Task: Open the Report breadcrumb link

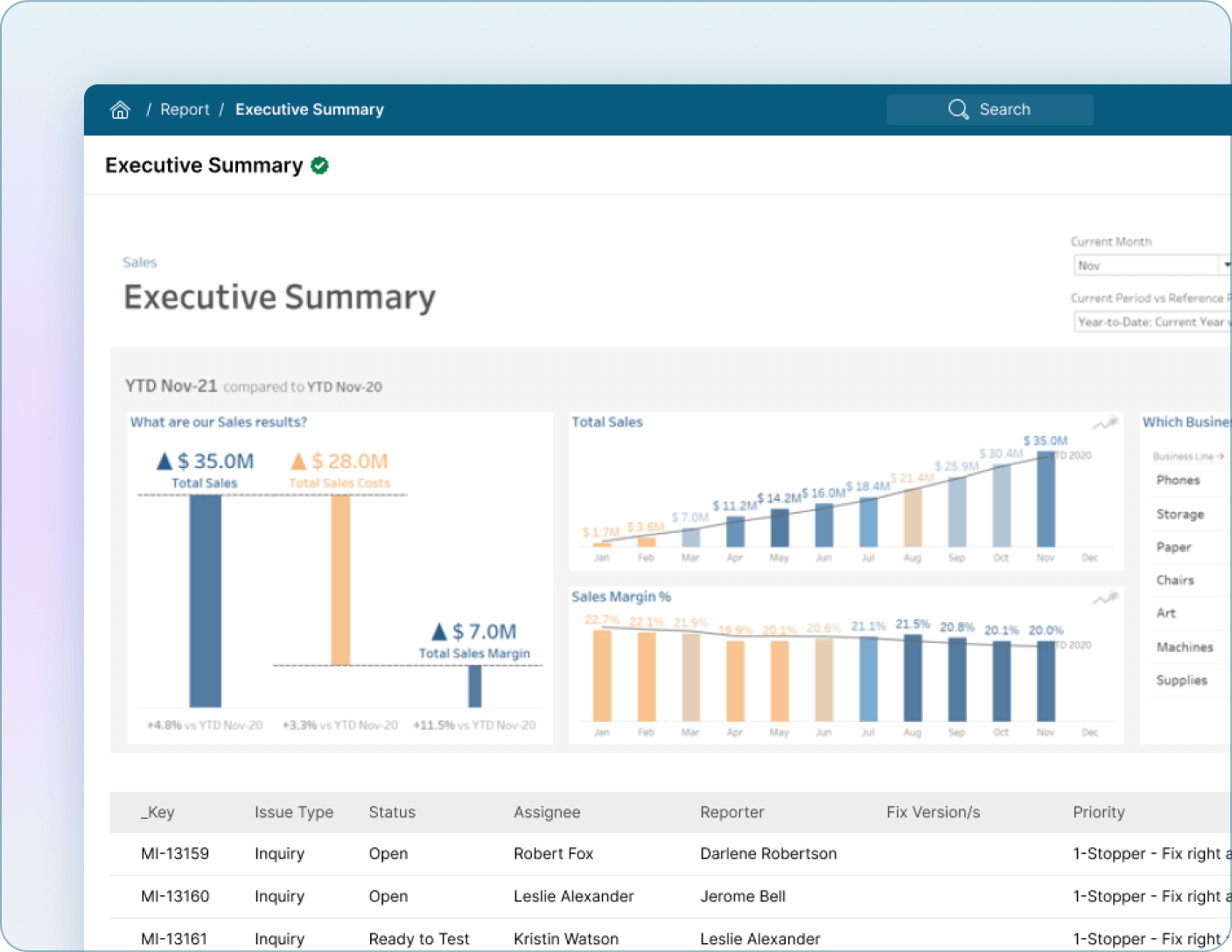Action: pos(185,108)
